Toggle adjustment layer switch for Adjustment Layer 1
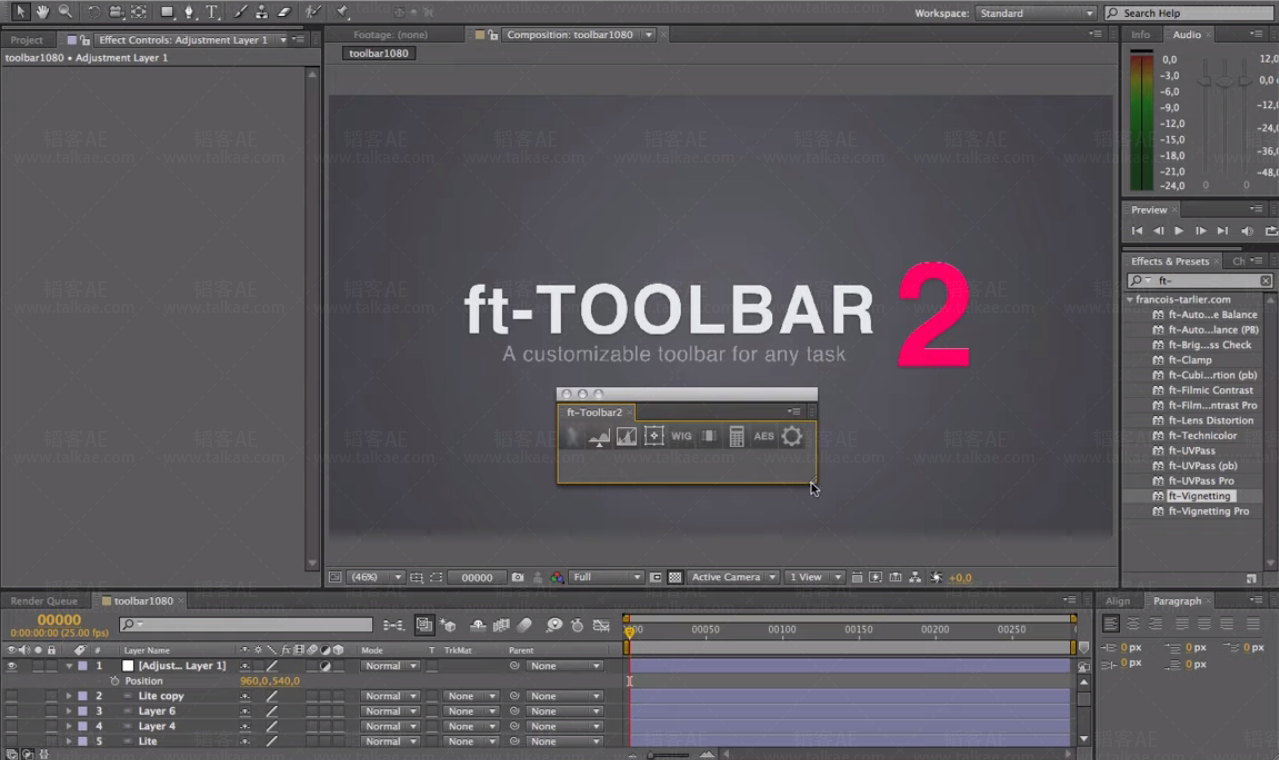The height and width of the screenshot is (760, 1279). pos(325,666)
